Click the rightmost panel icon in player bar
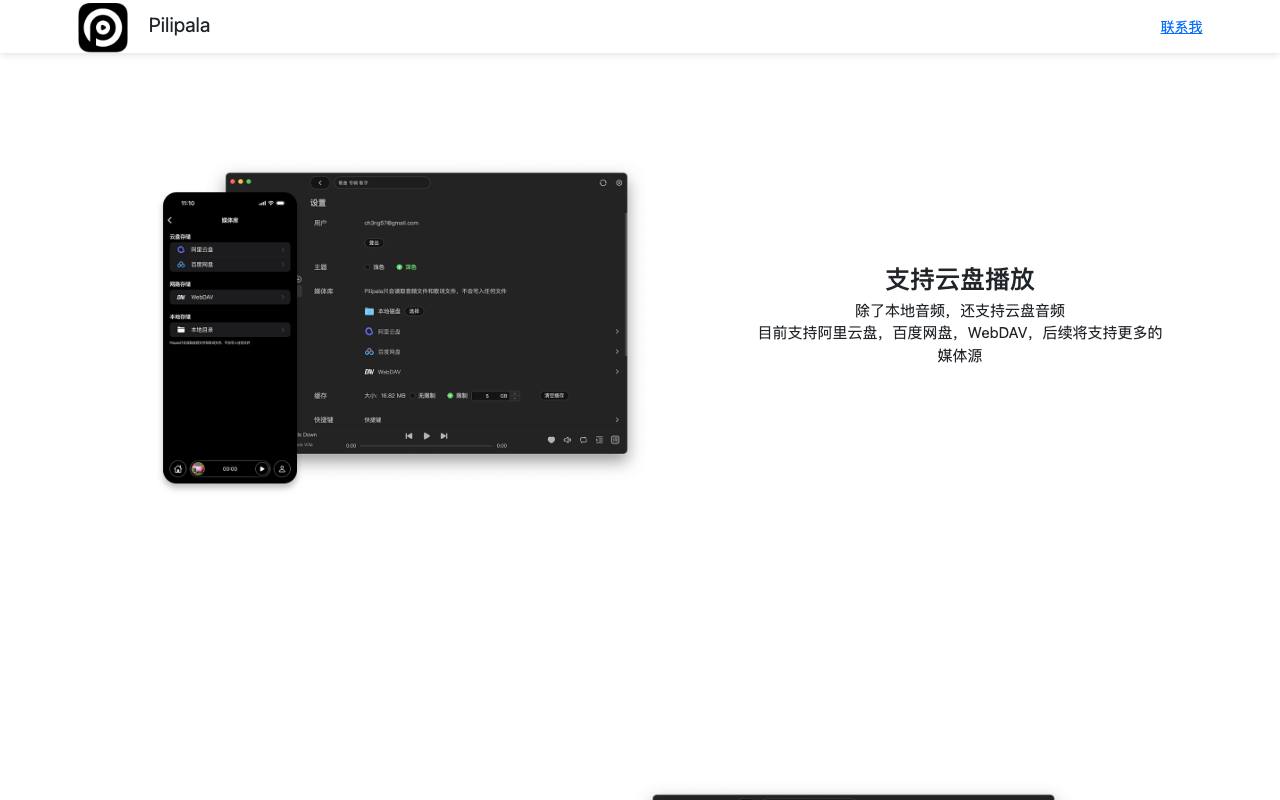The height and width of the screenshot is (800, 1280). click(615, 440)
